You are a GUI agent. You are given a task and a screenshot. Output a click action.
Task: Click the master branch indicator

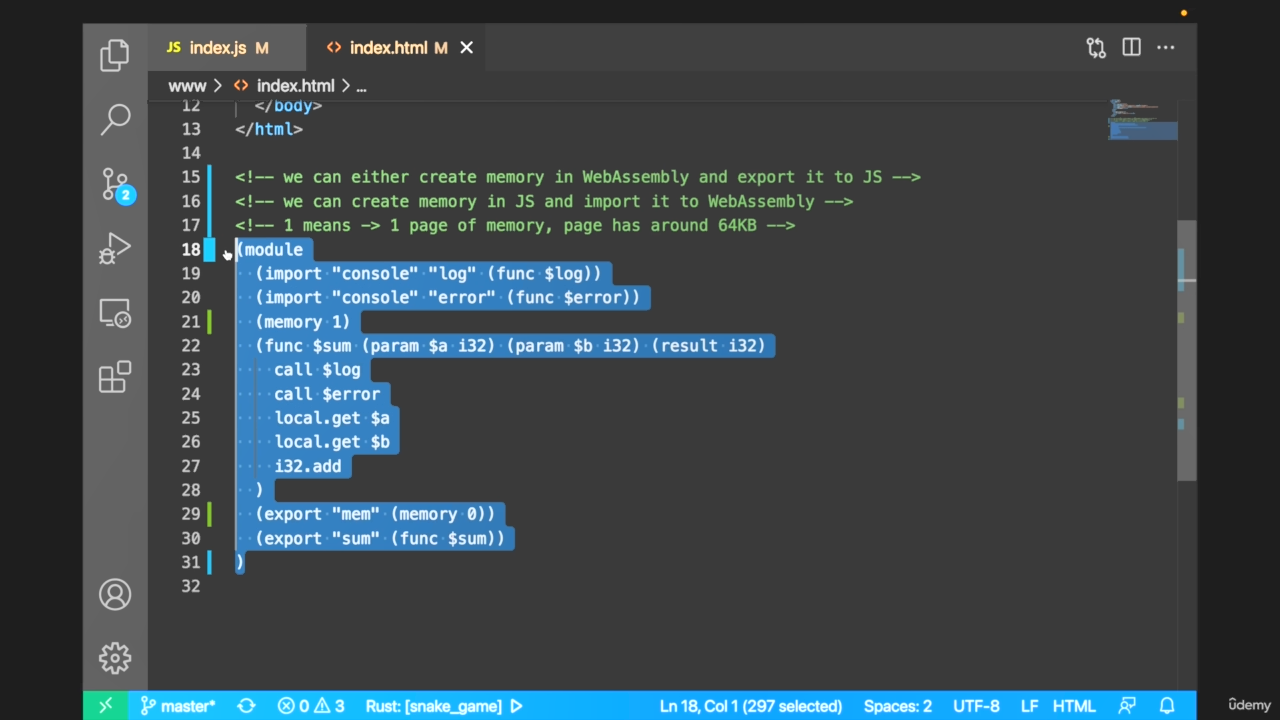point(178,706)
